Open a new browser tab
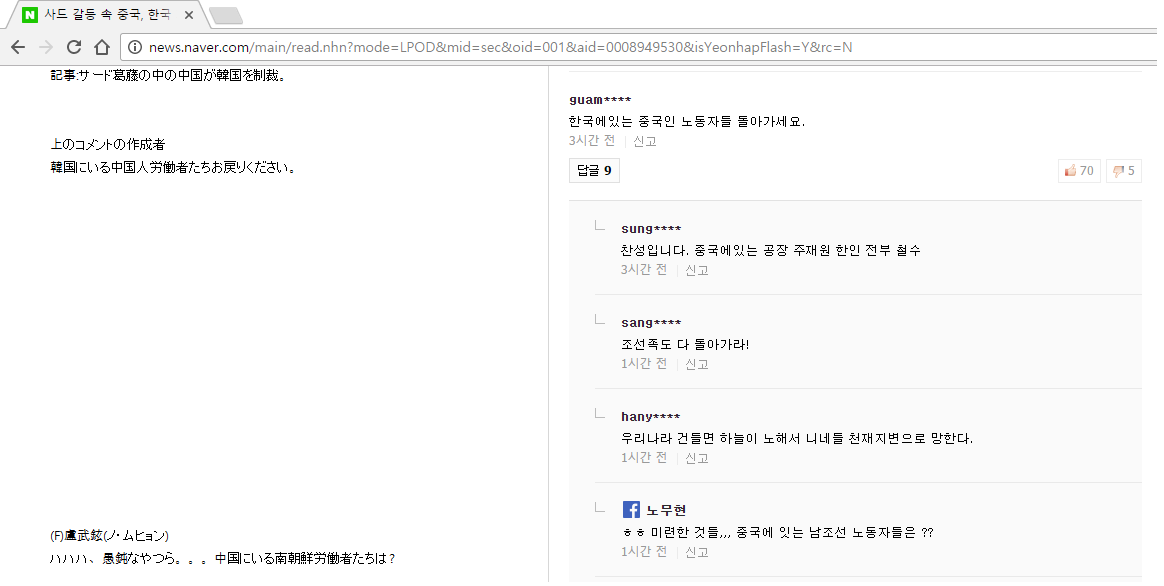The image size is (1164, 586). click(x=226, y=15)
